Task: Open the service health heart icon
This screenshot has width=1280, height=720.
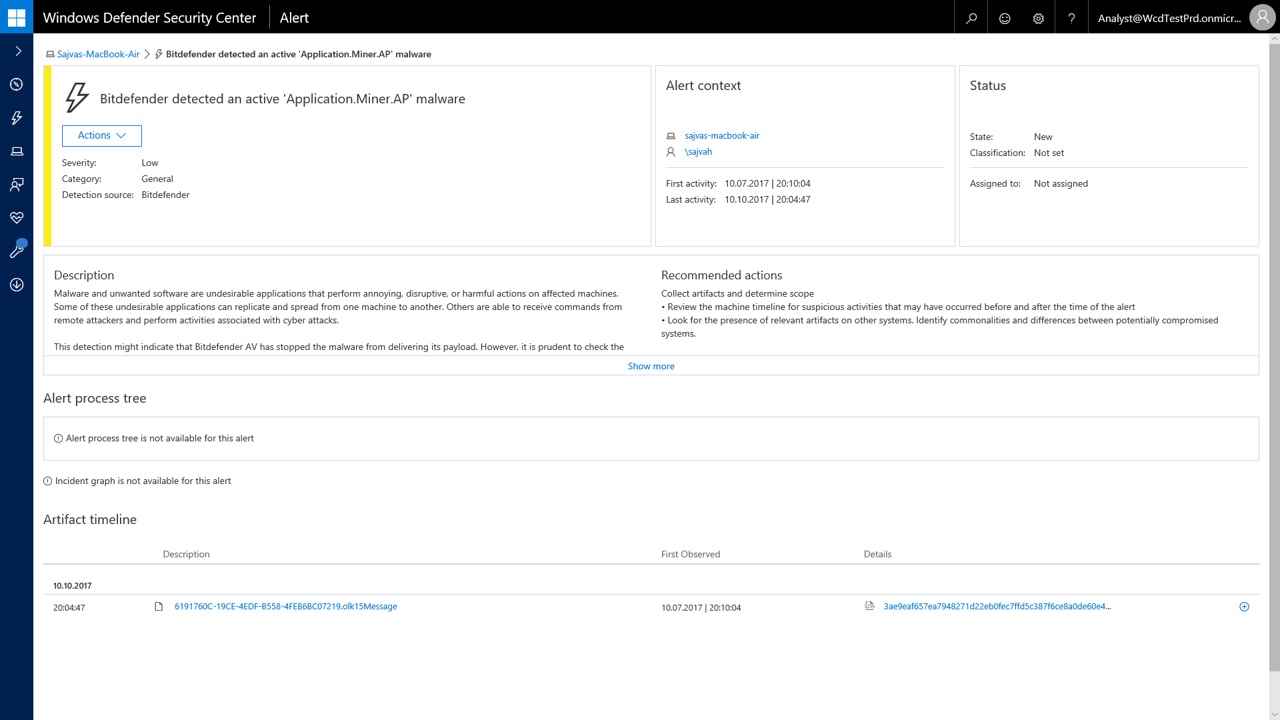Action: tap(16, 217)
